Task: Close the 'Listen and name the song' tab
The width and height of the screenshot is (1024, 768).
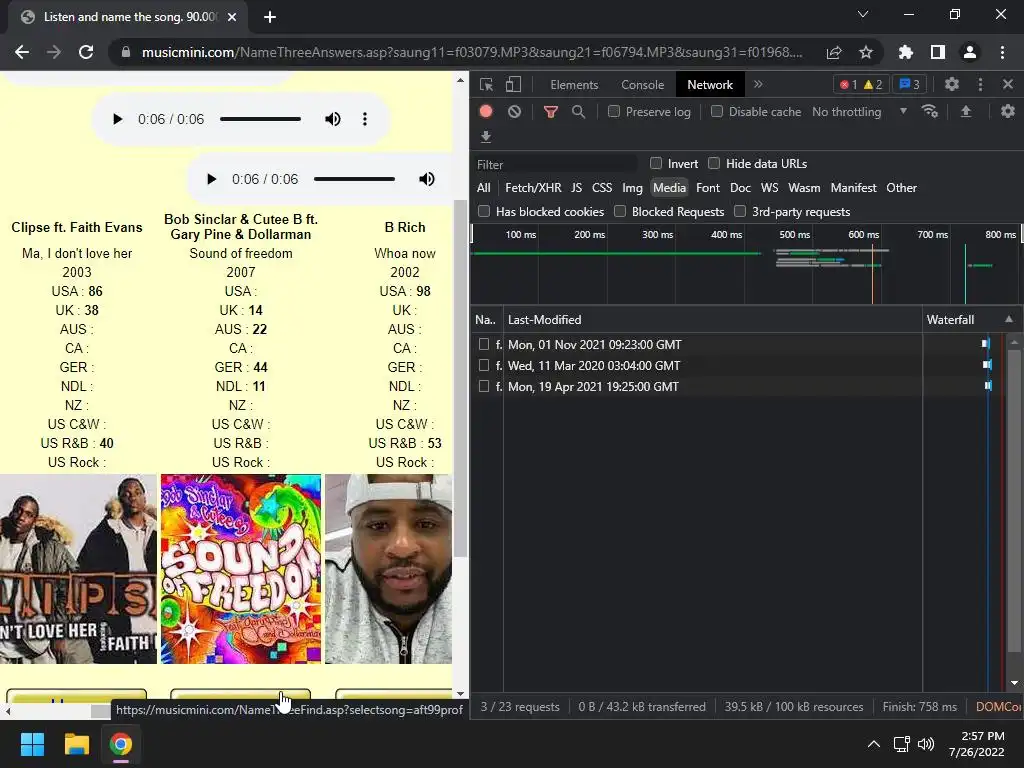Action: point(232,17)
